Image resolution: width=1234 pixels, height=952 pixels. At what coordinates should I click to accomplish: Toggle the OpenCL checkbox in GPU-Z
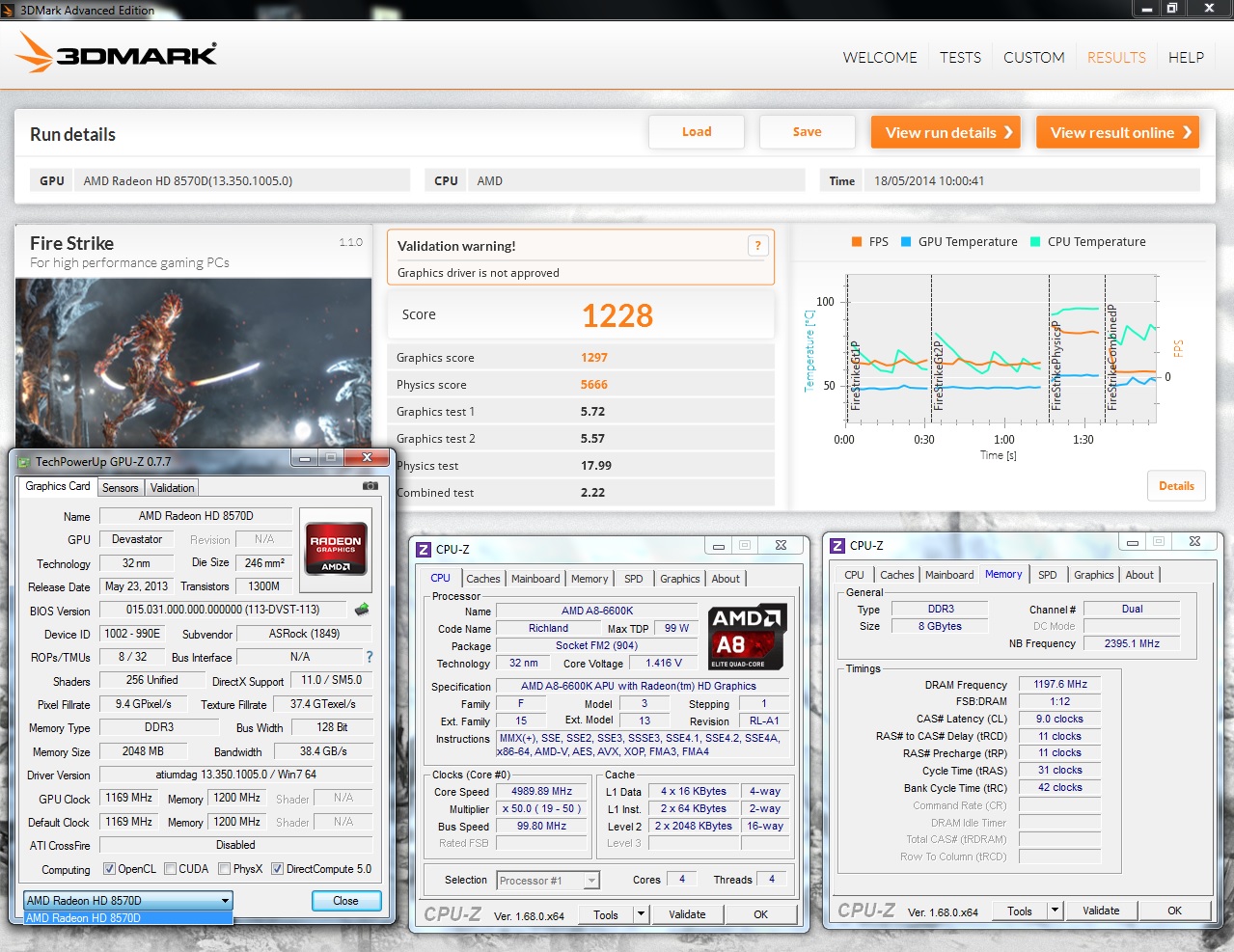tap(109, 869)
